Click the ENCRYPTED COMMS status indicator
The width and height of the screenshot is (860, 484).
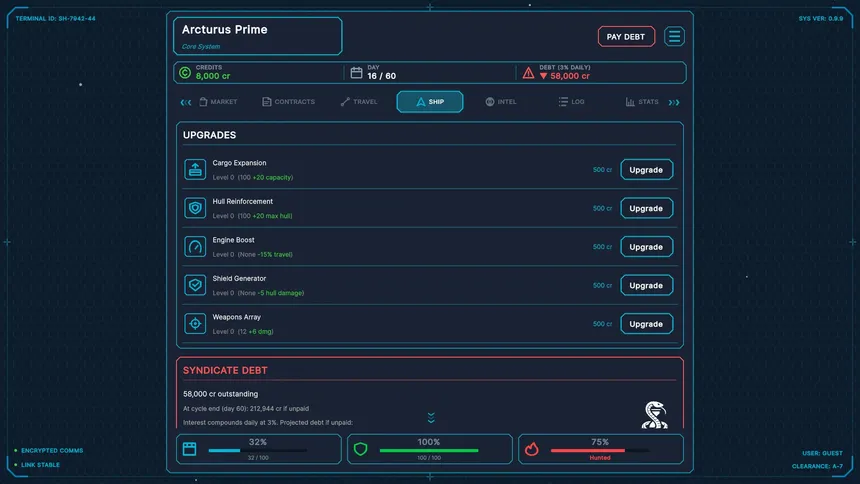coord(49,451)
